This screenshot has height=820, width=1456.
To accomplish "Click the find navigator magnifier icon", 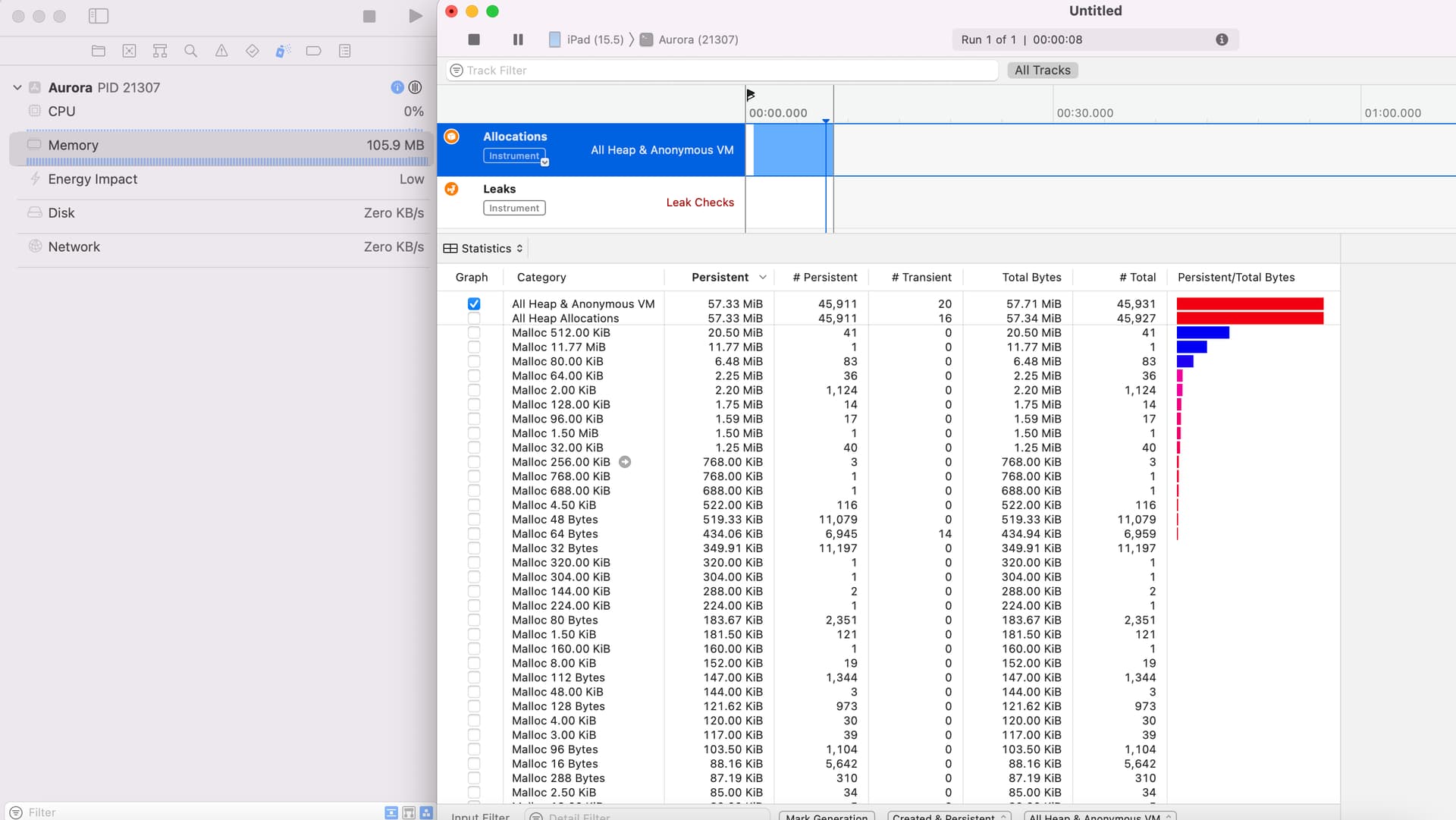I will click(x=190, y=51).
